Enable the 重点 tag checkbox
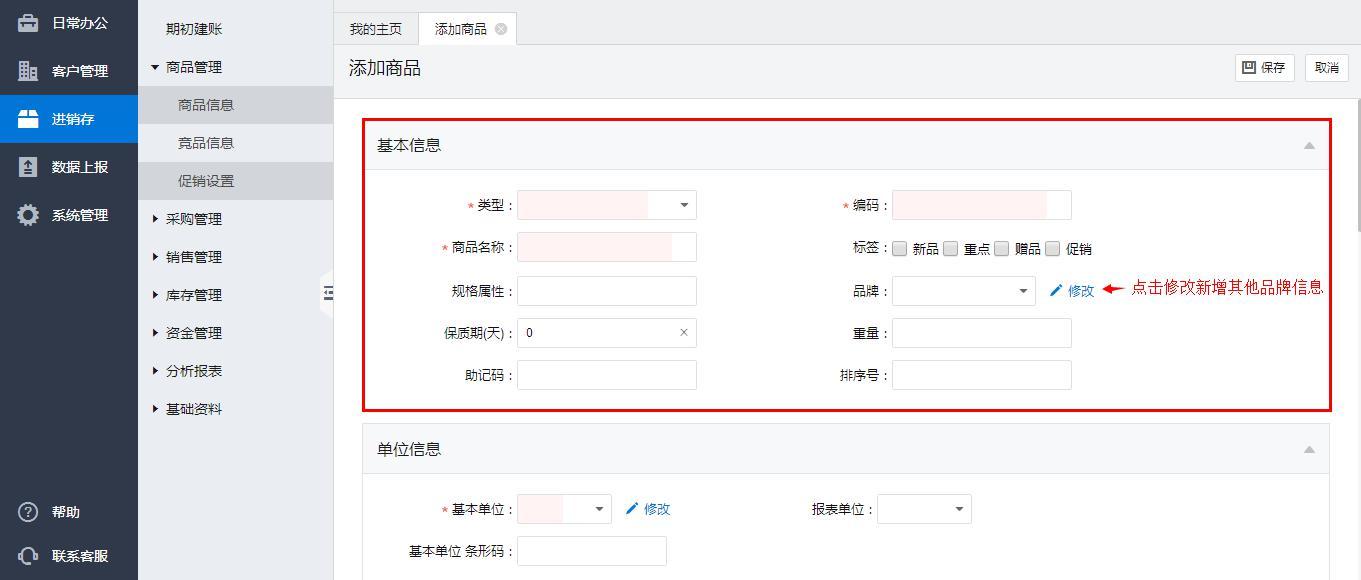This screenshot has width=1361, height=580. (951, 249)
